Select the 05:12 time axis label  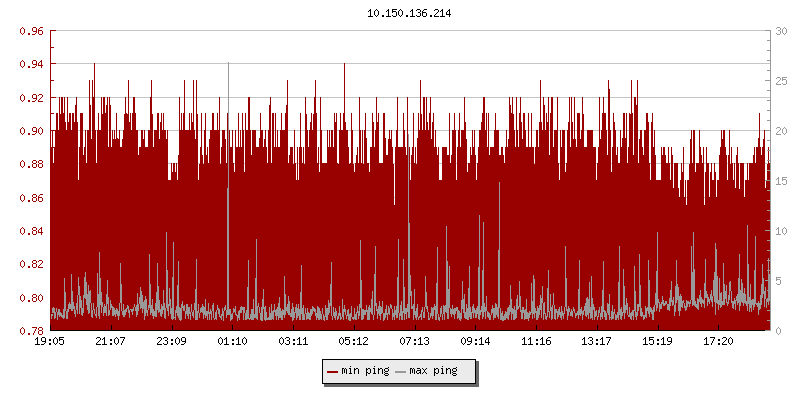(x=354, y=342)
